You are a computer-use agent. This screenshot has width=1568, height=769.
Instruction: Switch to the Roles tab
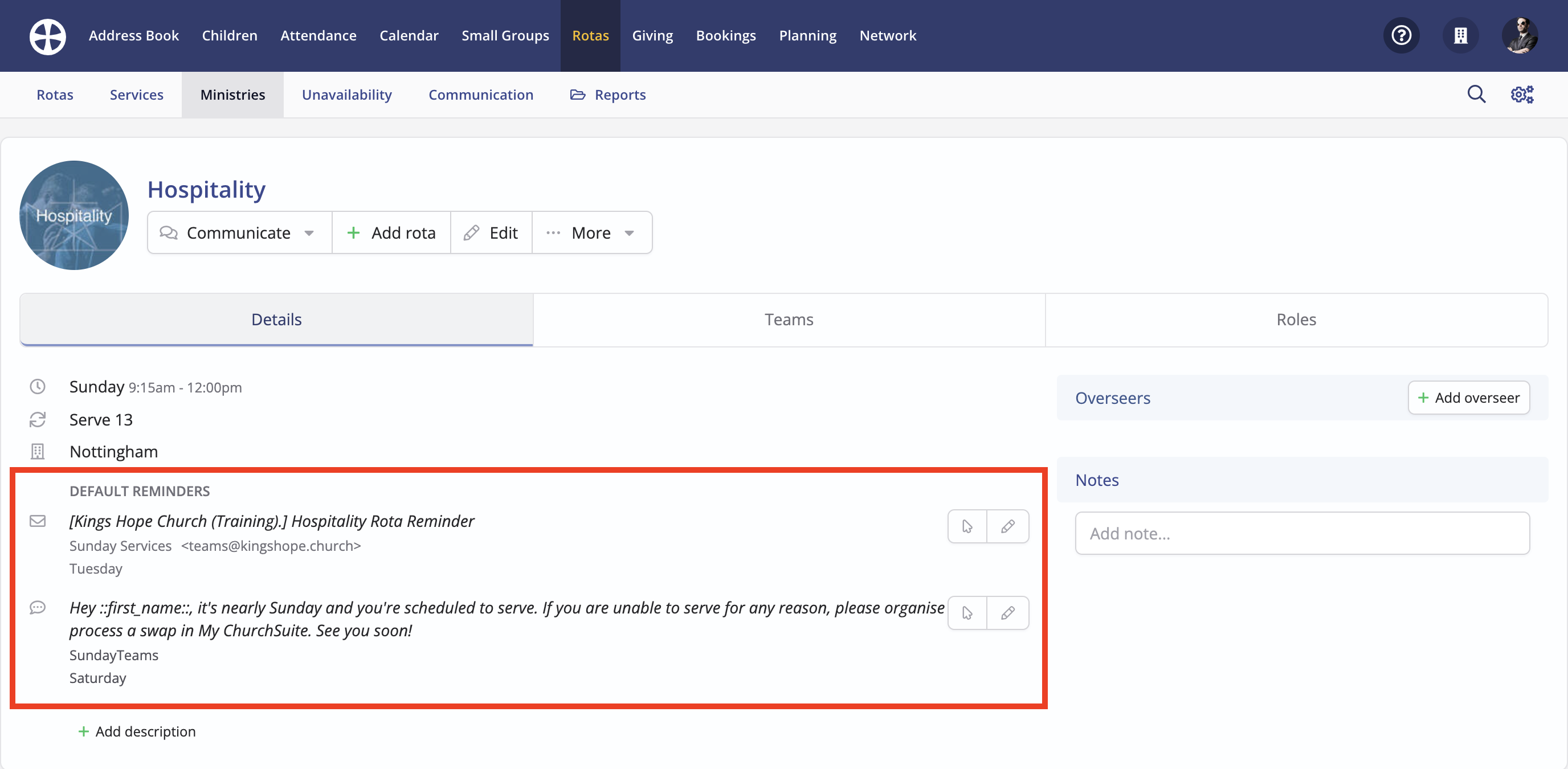coord(1295,319)
